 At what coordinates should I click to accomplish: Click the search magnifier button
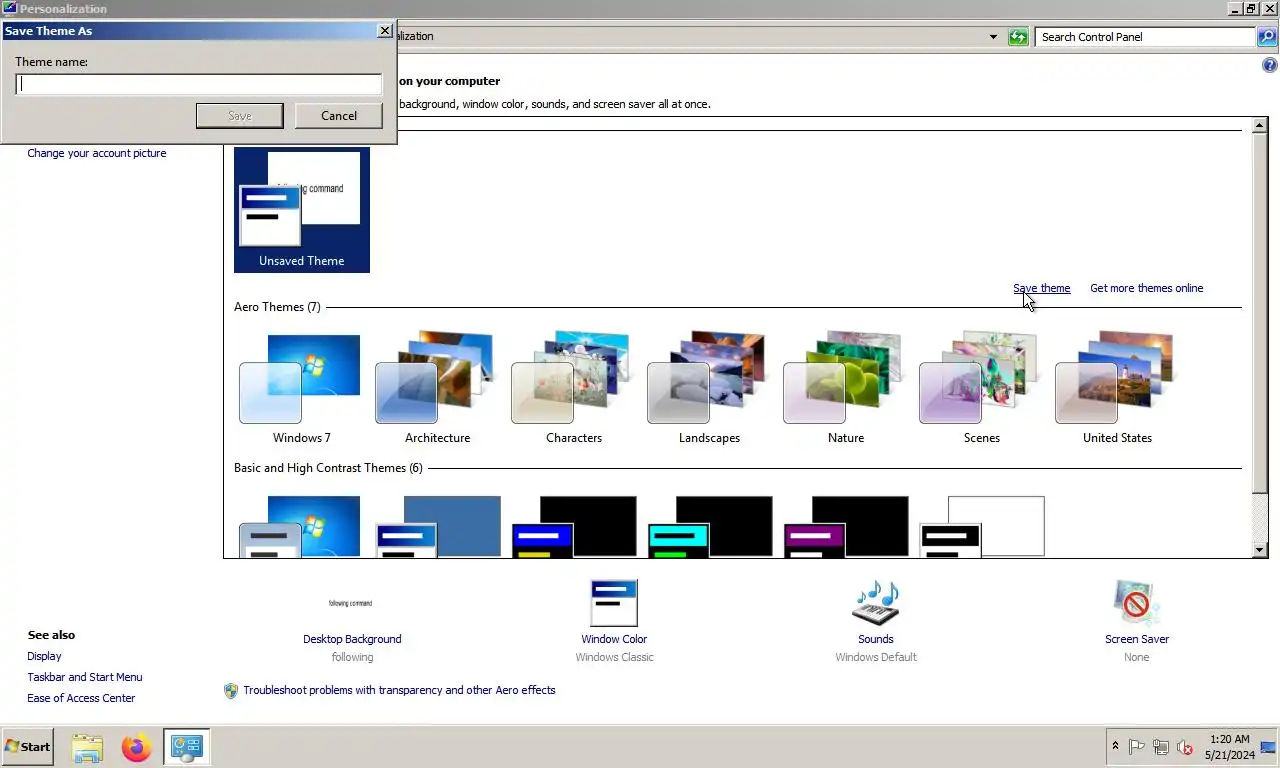click(x=1267, y=37)
